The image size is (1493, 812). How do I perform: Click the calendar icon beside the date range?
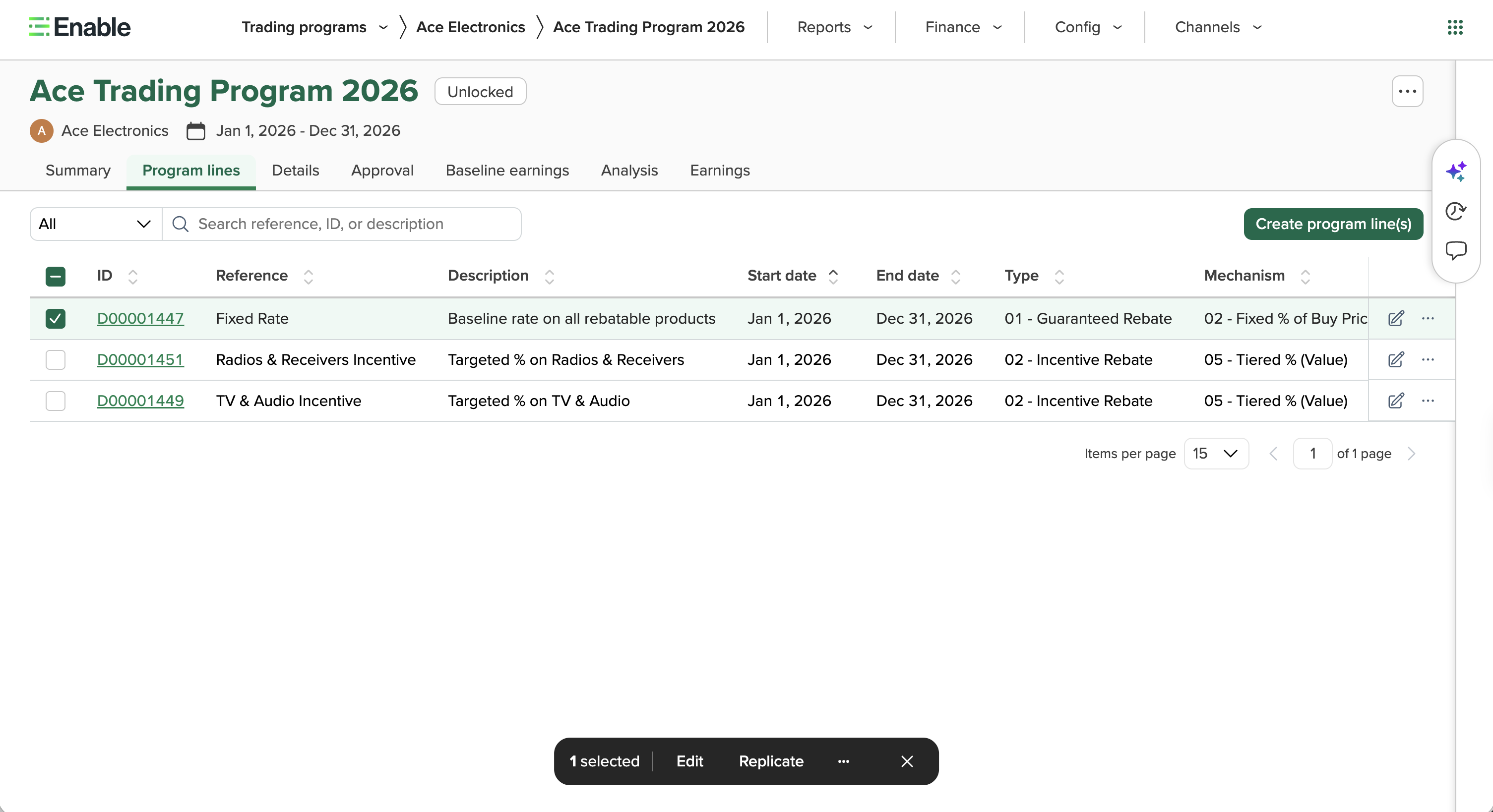tap(195, 131)
